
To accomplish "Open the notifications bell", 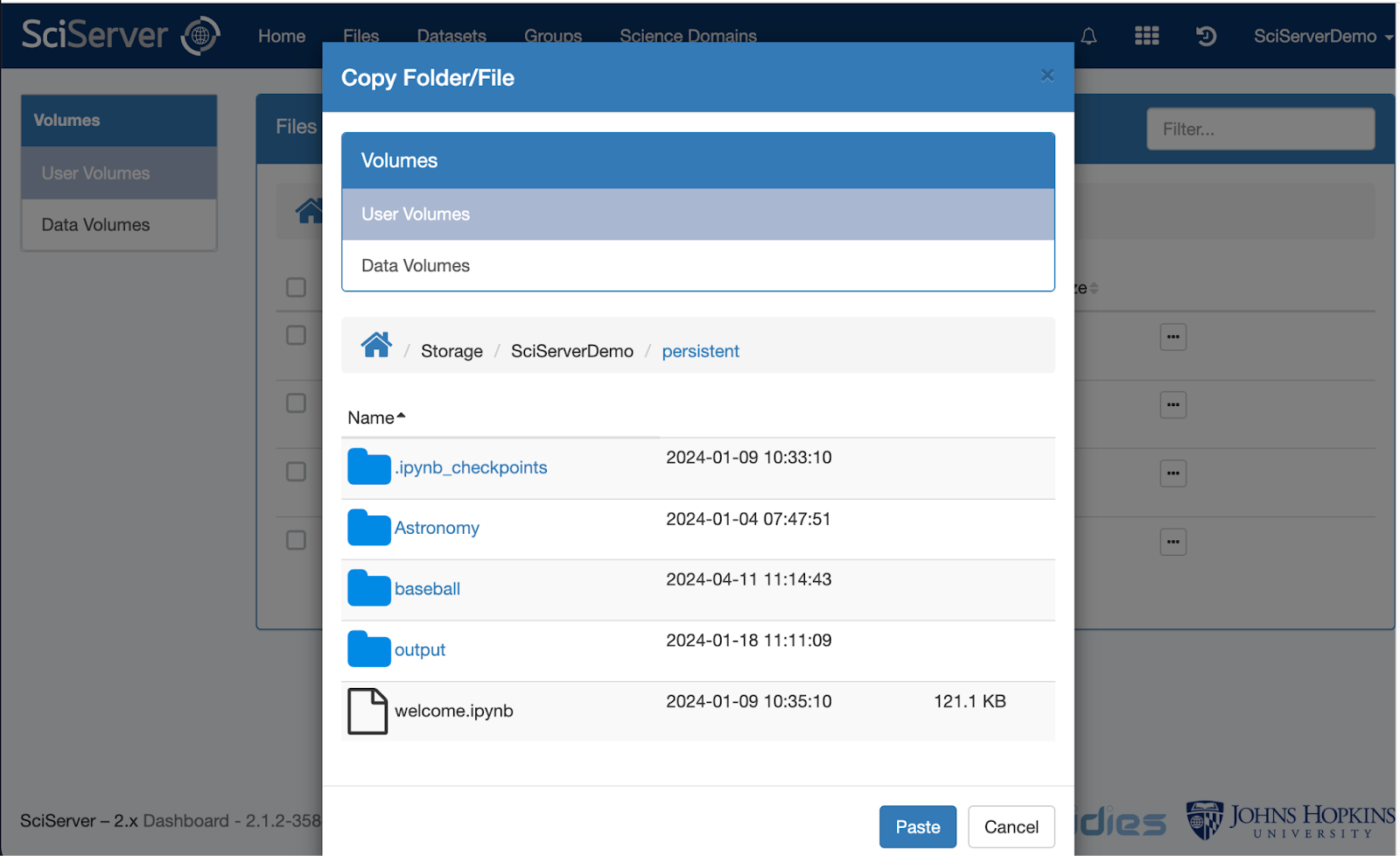I will point(1088,36).
